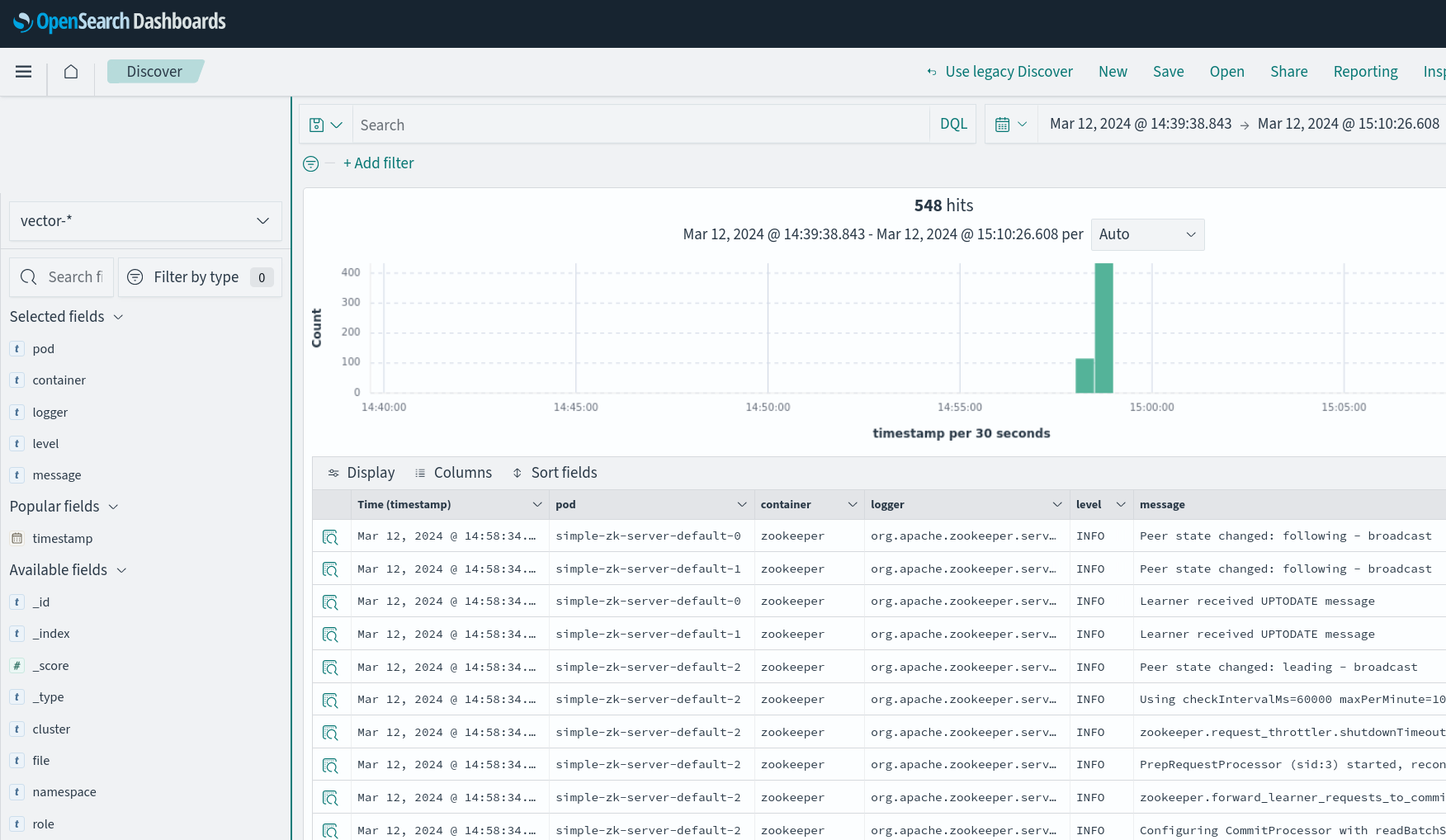Focus the Search query input field

pyautogui.click(x=640, y=125)
